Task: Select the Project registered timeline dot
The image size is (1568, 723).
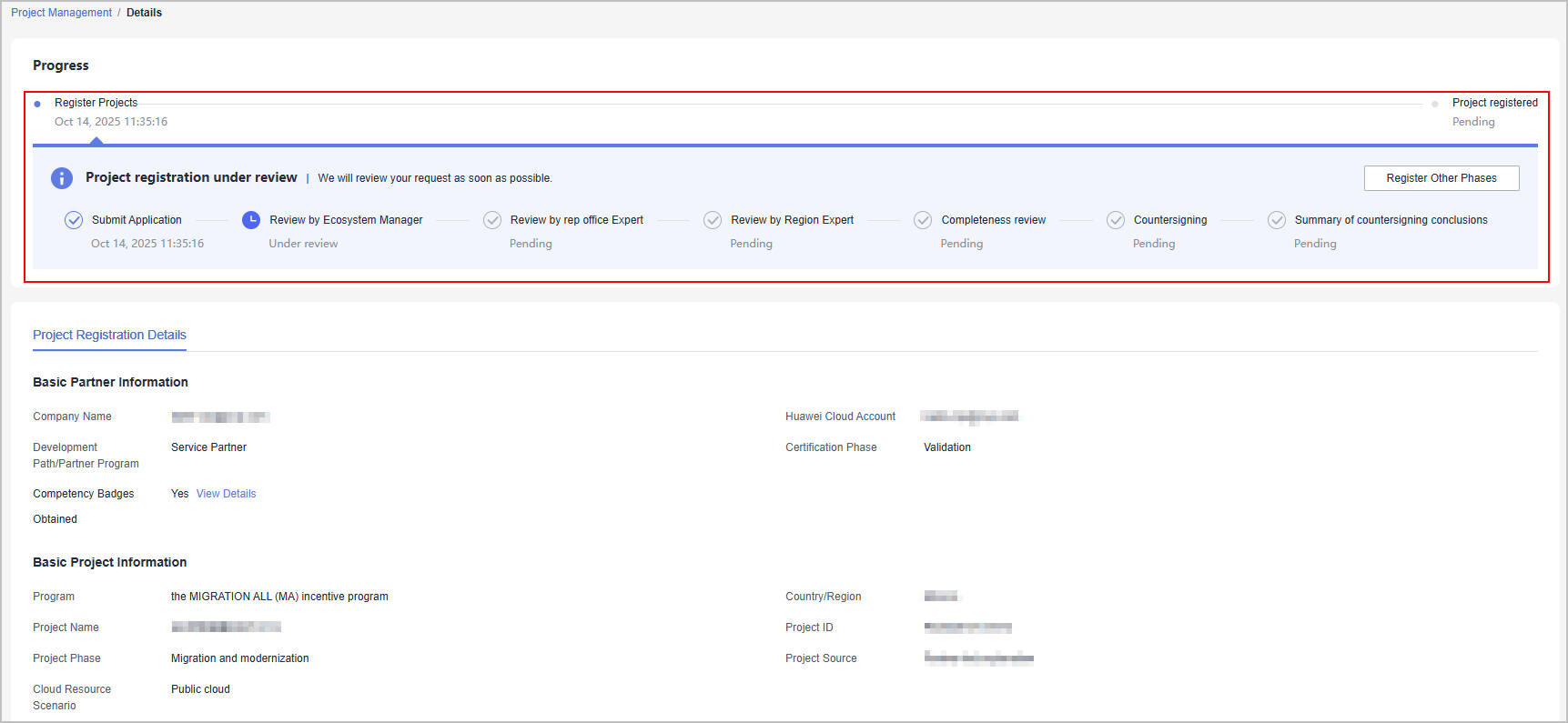Action: pyautogui.click(x=1435, y=104)
